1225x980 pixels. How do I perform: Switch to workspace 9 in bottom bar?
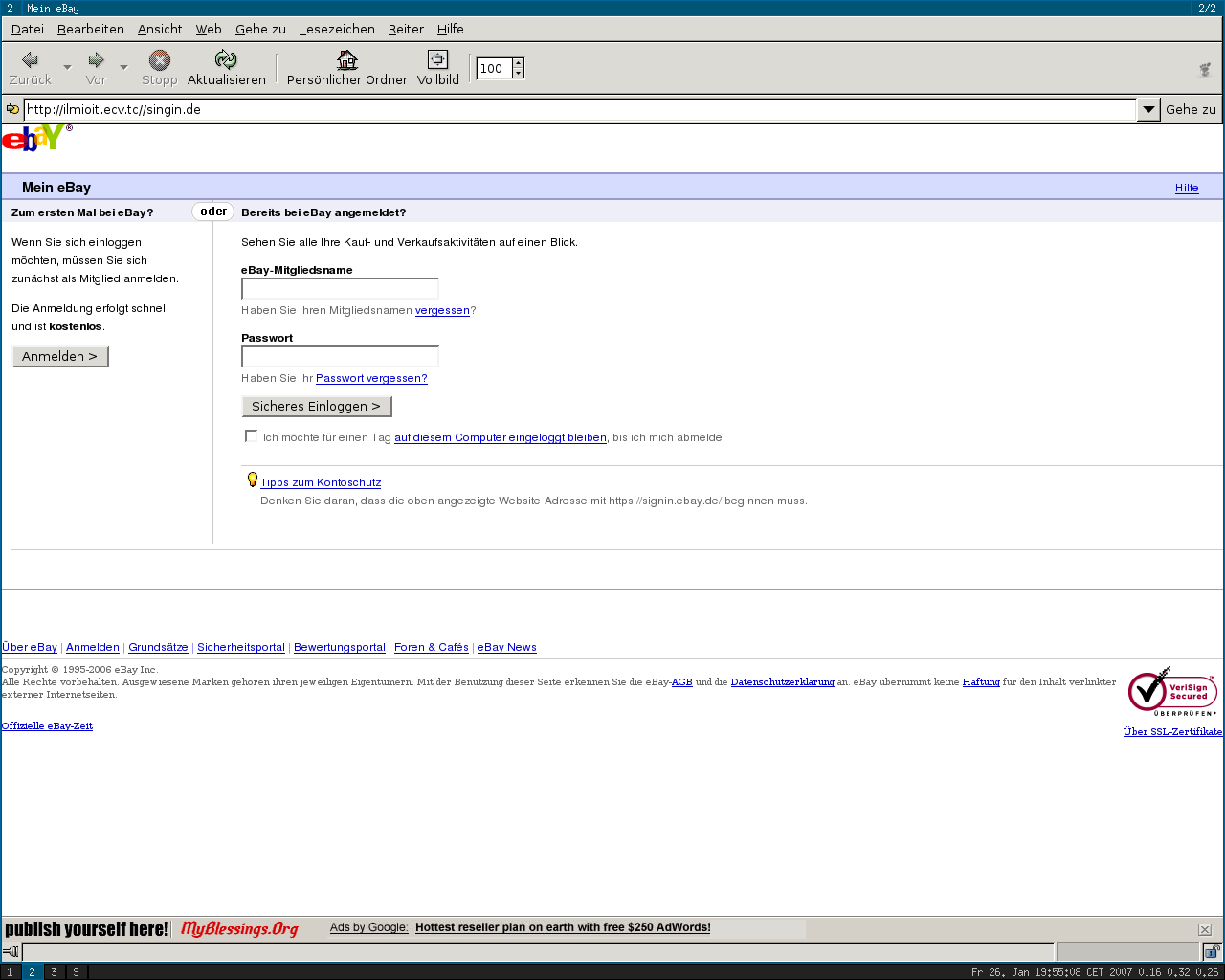click(x=76, y=971)
